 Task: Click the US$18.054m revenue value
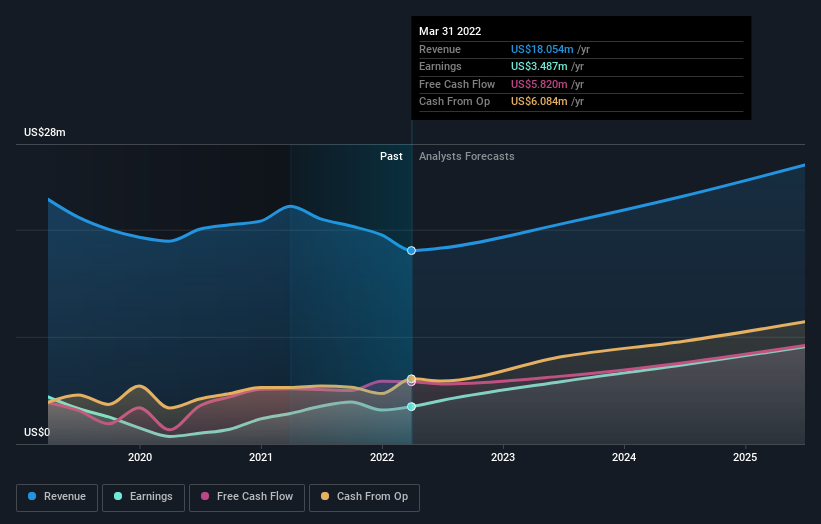(542, 49)
